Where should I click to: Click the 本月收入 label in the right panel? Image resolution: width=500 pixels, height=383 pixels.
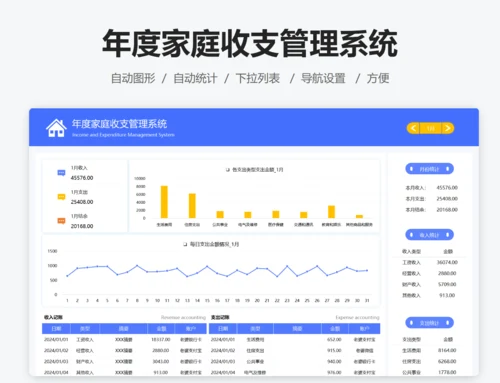coord(416,188)
